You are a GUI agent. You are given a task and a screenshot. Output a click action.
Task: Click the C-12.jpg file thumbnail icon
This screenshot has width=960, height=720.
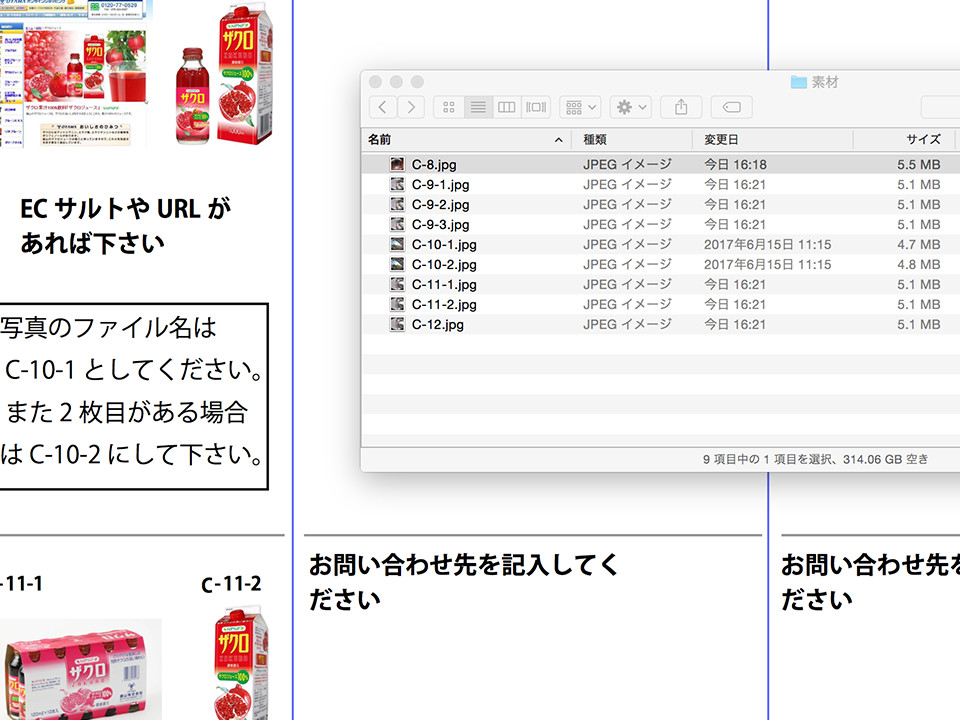(397, 324)
